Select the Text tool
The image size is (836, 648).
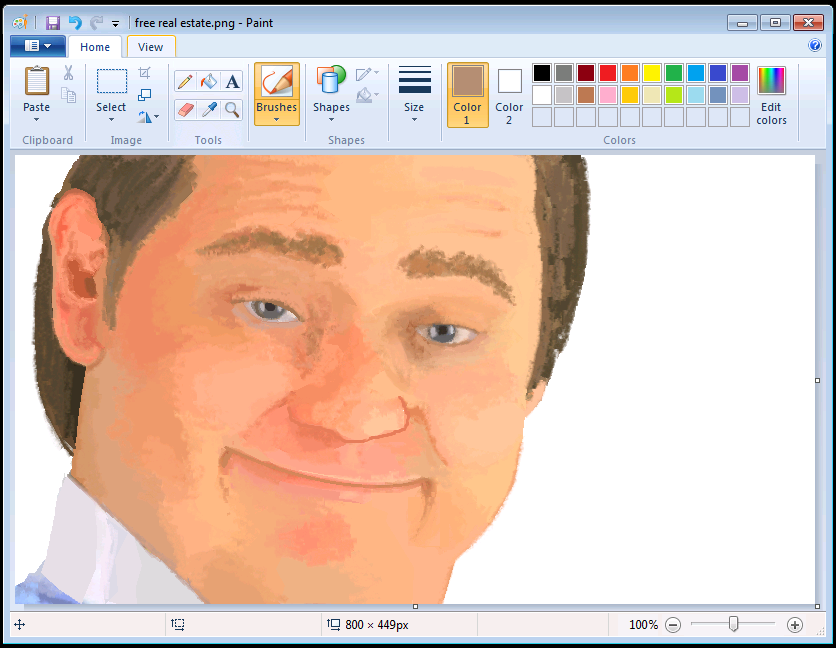click(232, 82)
